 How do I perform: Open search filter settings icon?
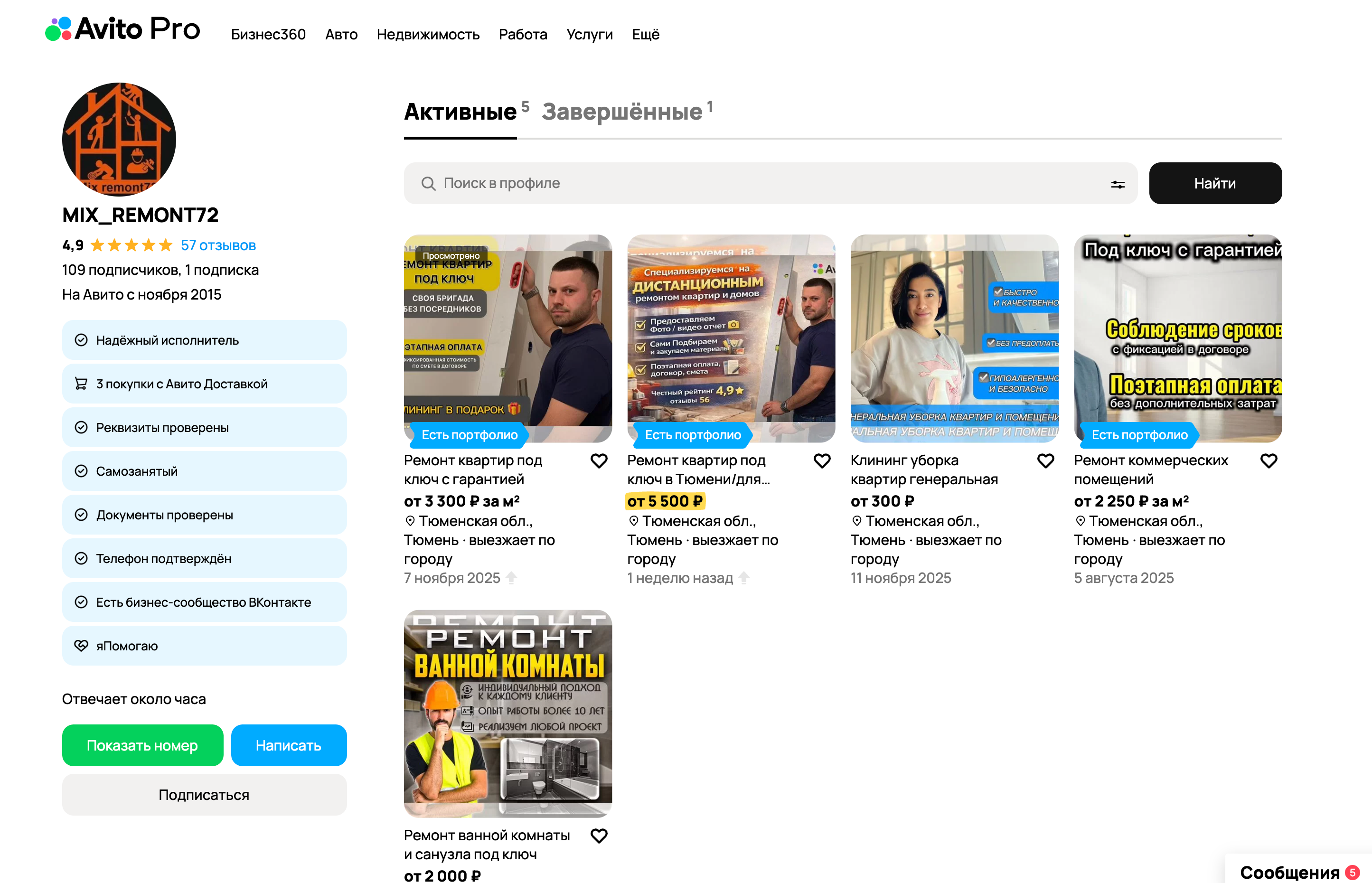1118,184
